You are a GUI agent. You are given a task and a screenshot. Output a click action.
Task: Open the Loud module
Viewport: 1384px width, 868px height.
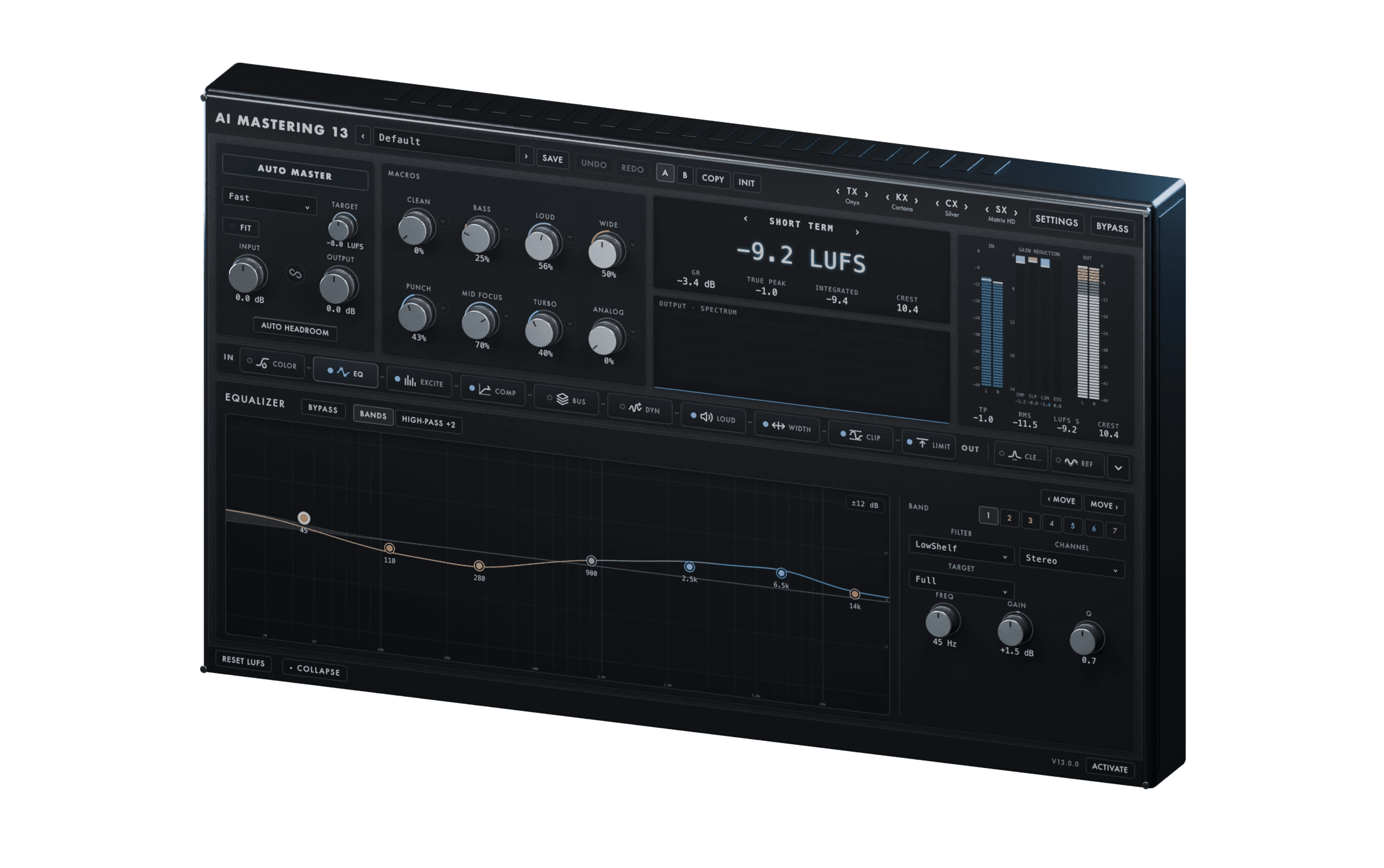[x=714, y=418]
